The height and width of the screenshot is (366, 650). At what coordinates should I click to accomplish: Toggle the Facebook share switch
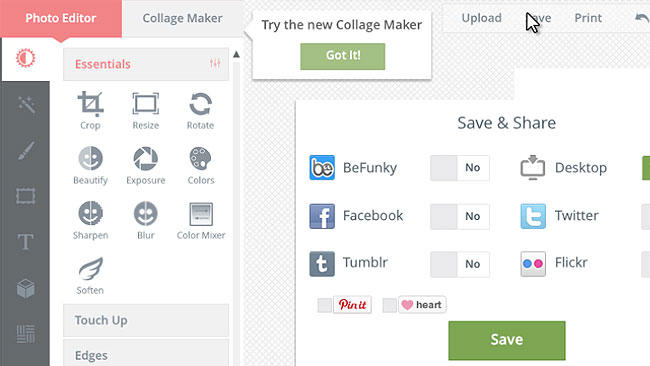pos(460,216)
